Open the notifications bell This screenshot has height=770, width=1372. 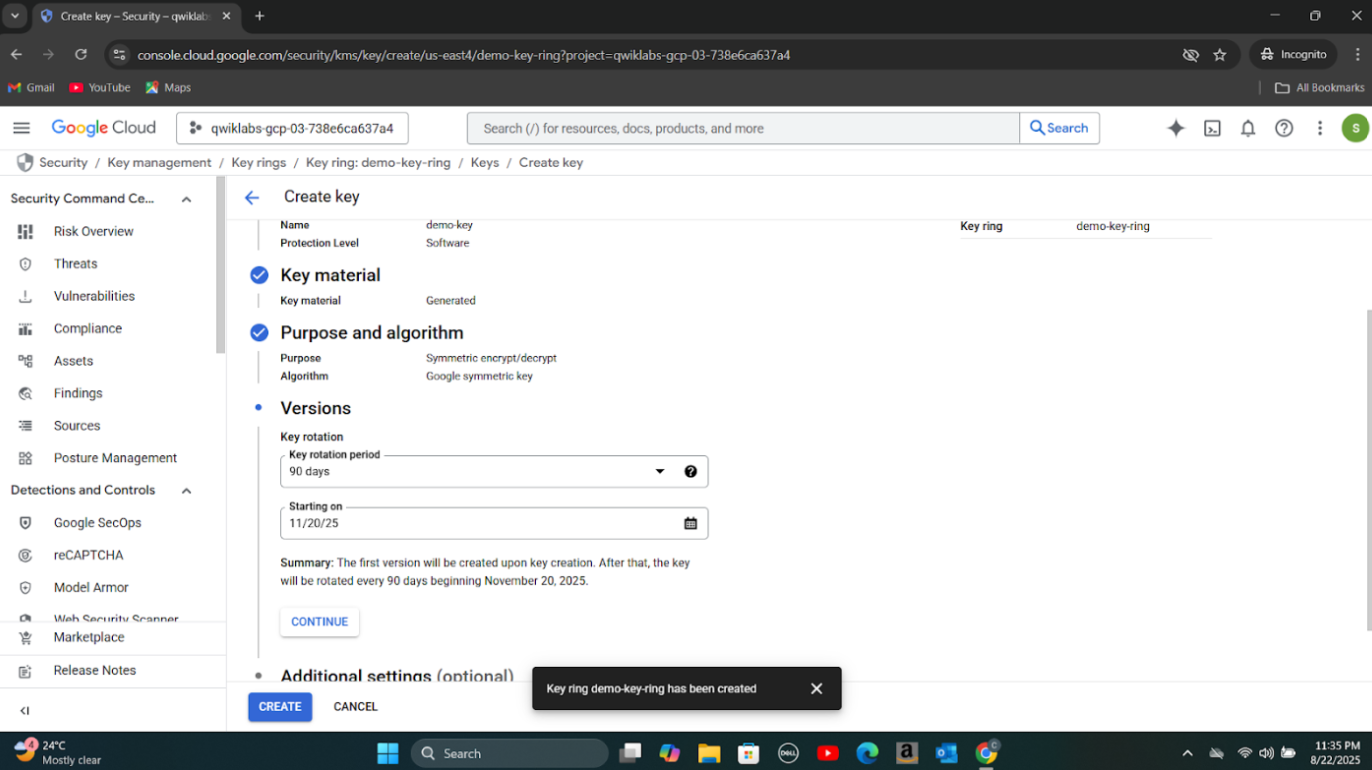[x=1248, y=128]
